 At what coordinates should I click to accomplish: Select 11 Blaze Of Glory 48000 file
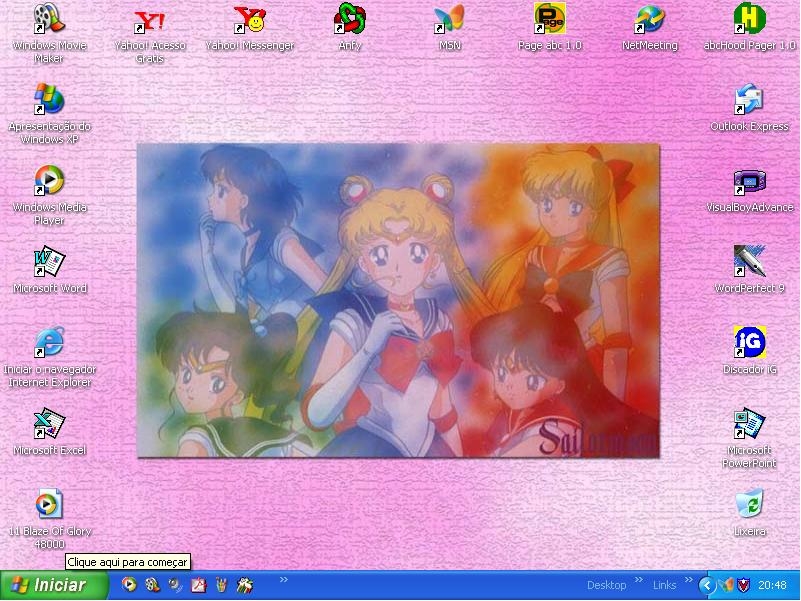[49, 504]
